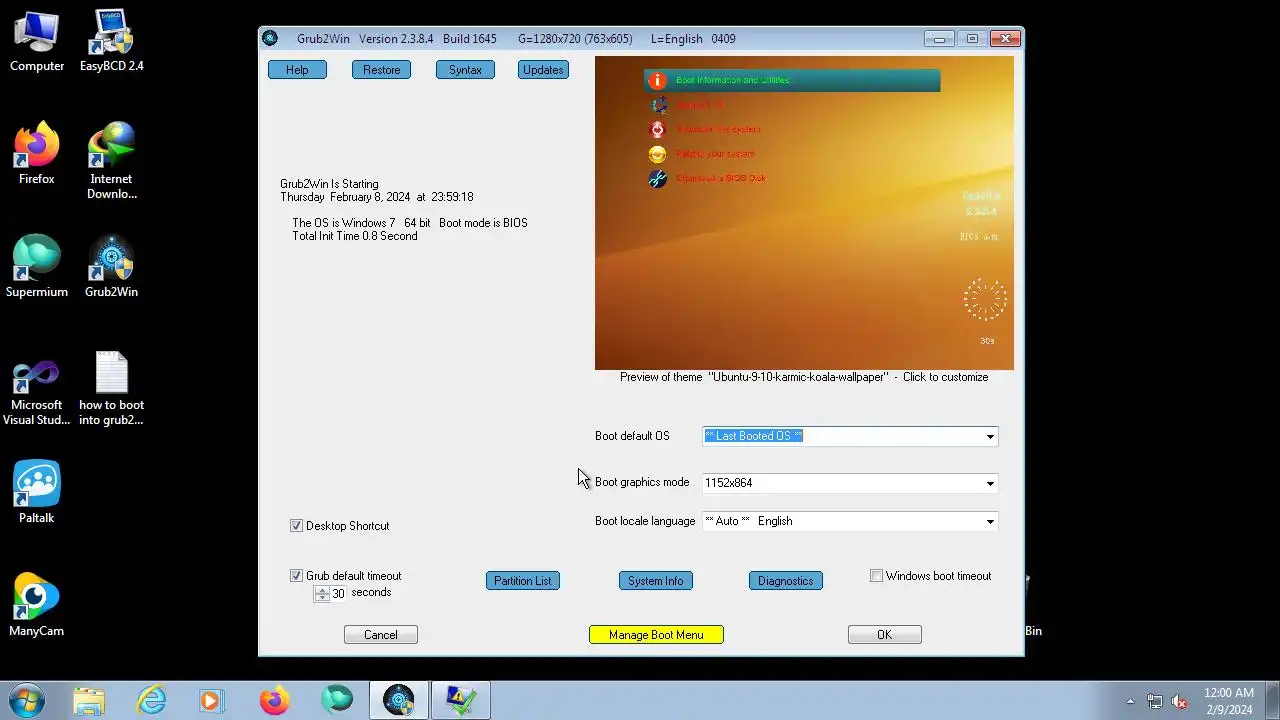Click the Boot Information and Utilities preview icon

pyautogui.click(x=657, y=80)
